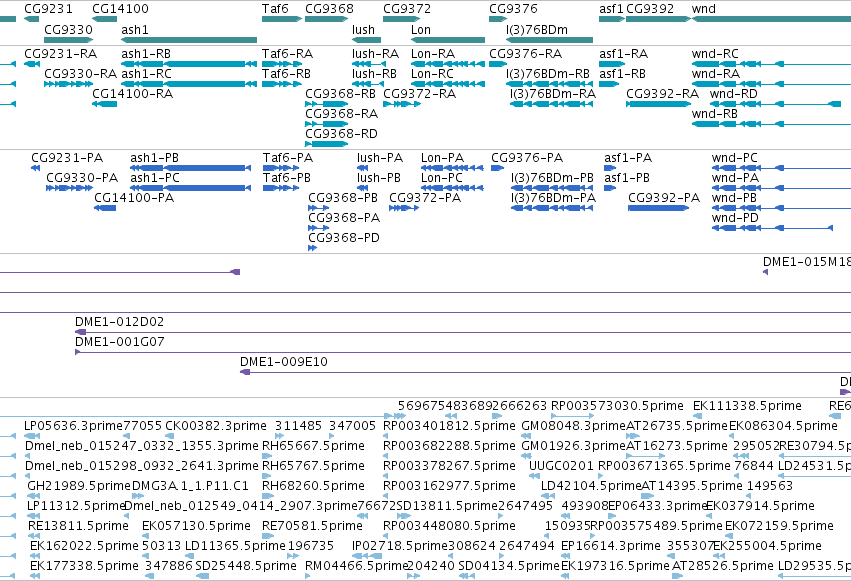851x581 pixels.
Task: Click the CG9368-PD protein label
Action: [x=344, y=238]
